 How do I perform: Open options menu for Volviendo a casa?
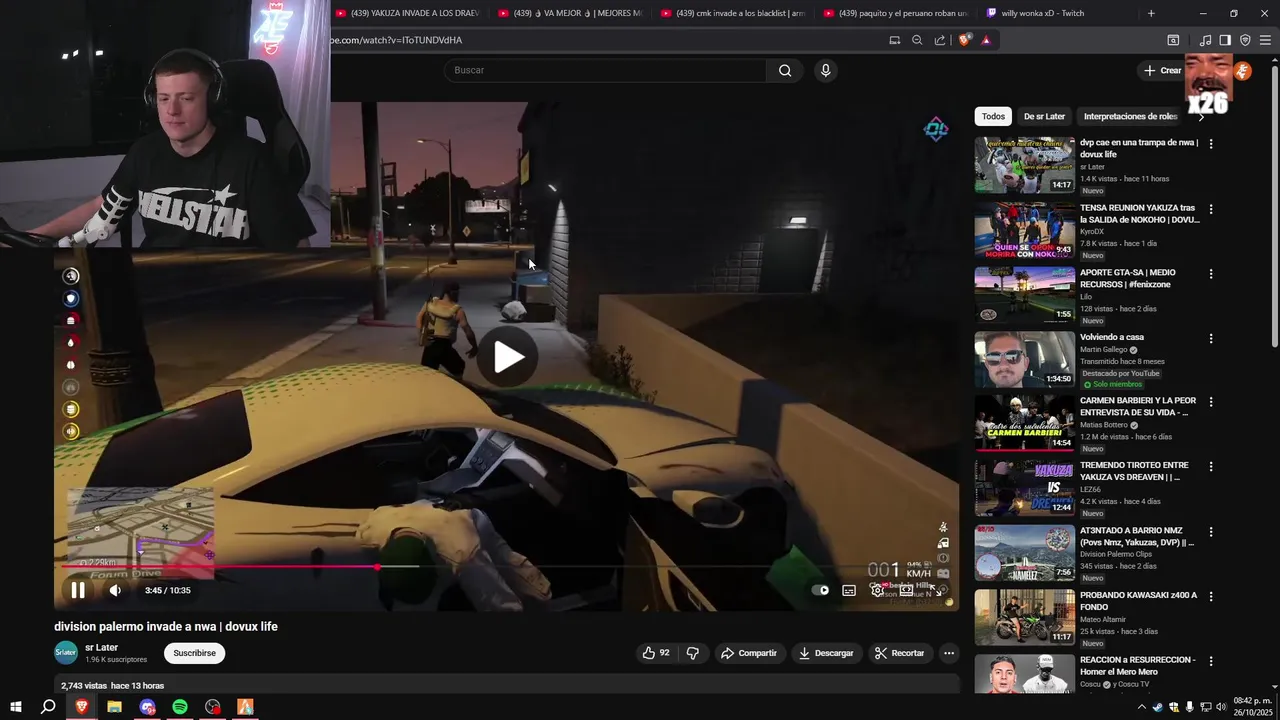[1211, 339]
